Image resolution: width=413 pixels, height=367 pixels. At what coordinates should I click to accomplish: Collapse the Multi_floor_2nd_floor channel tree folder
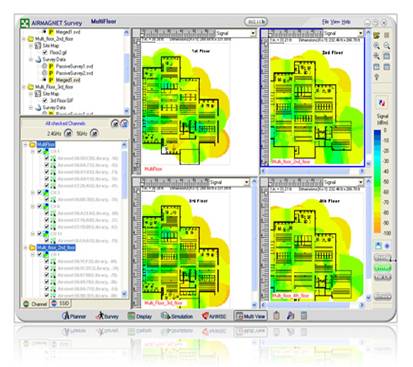click(26, 248)
